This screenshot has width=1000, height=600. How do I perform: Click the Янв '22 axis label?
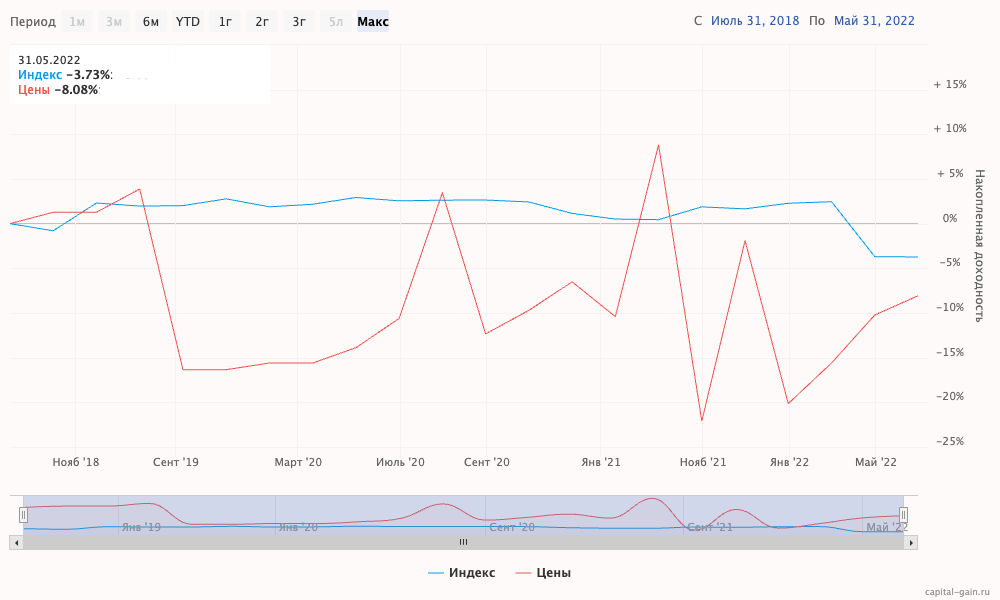[x=790, y=462]
